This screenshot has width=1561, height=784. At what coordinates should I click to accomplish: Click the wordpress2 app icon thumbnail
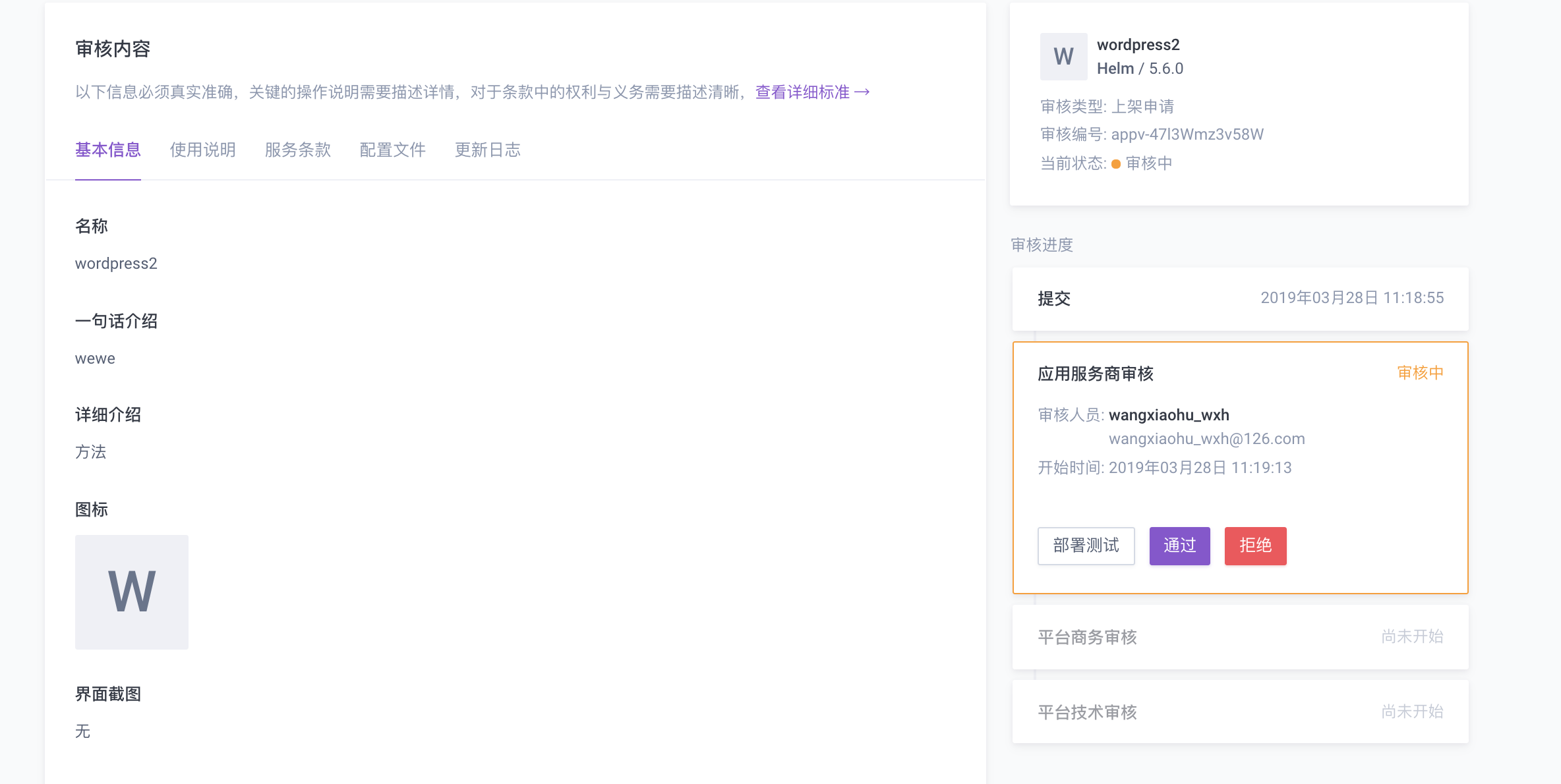point(1063,56)
